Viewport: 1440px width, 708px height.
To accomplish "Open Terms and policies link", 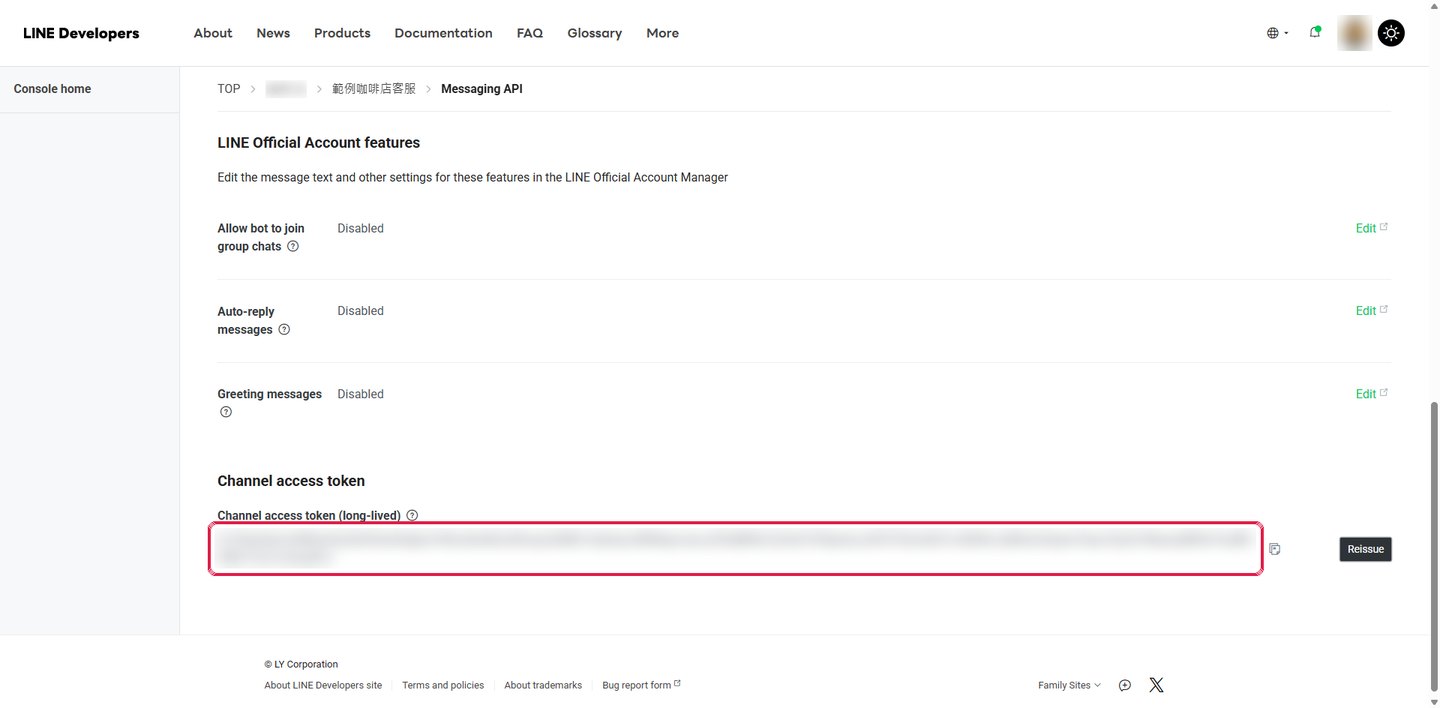I will 443,685.
